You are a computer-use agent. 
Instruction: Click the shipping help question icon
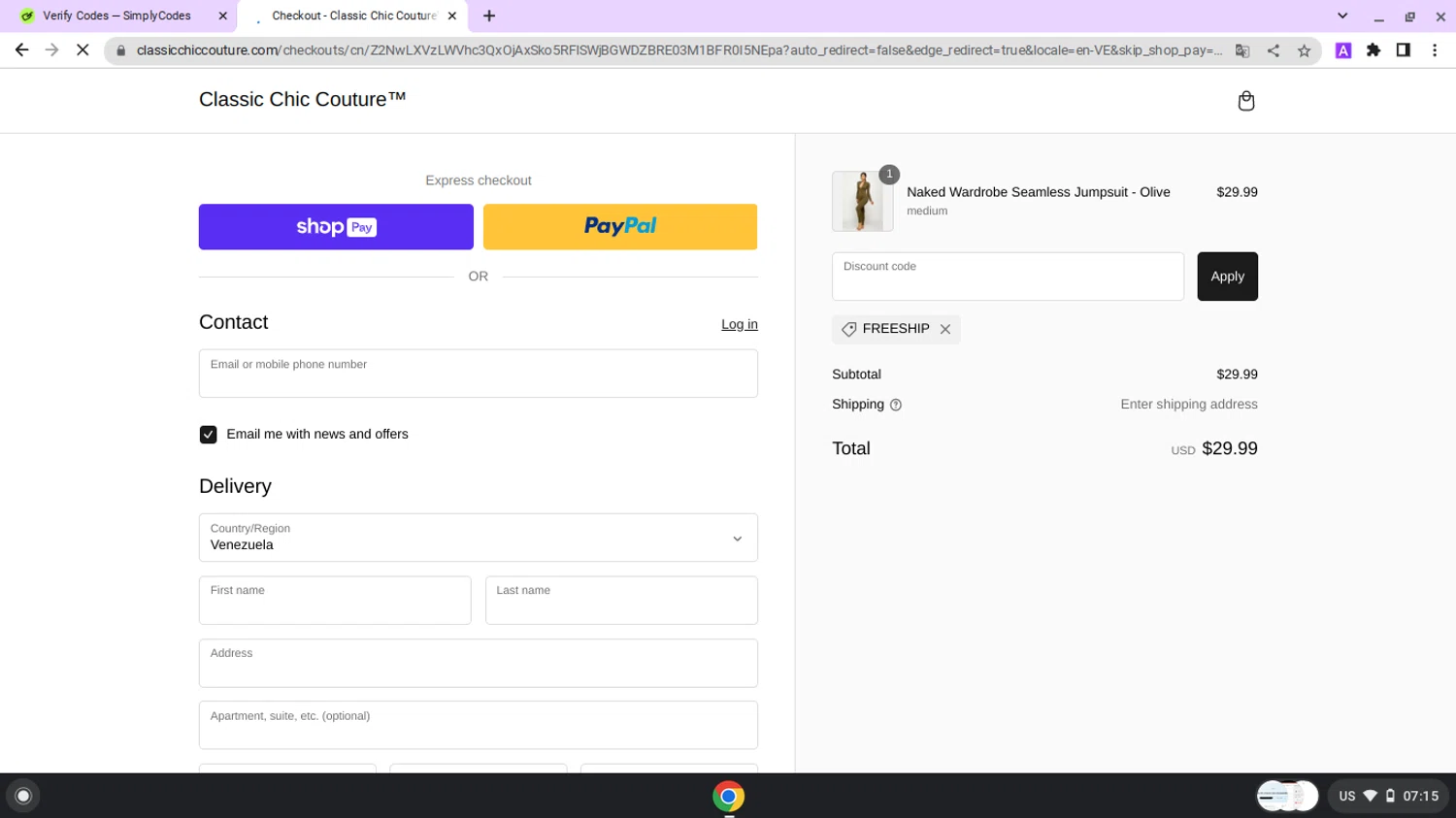896,405
